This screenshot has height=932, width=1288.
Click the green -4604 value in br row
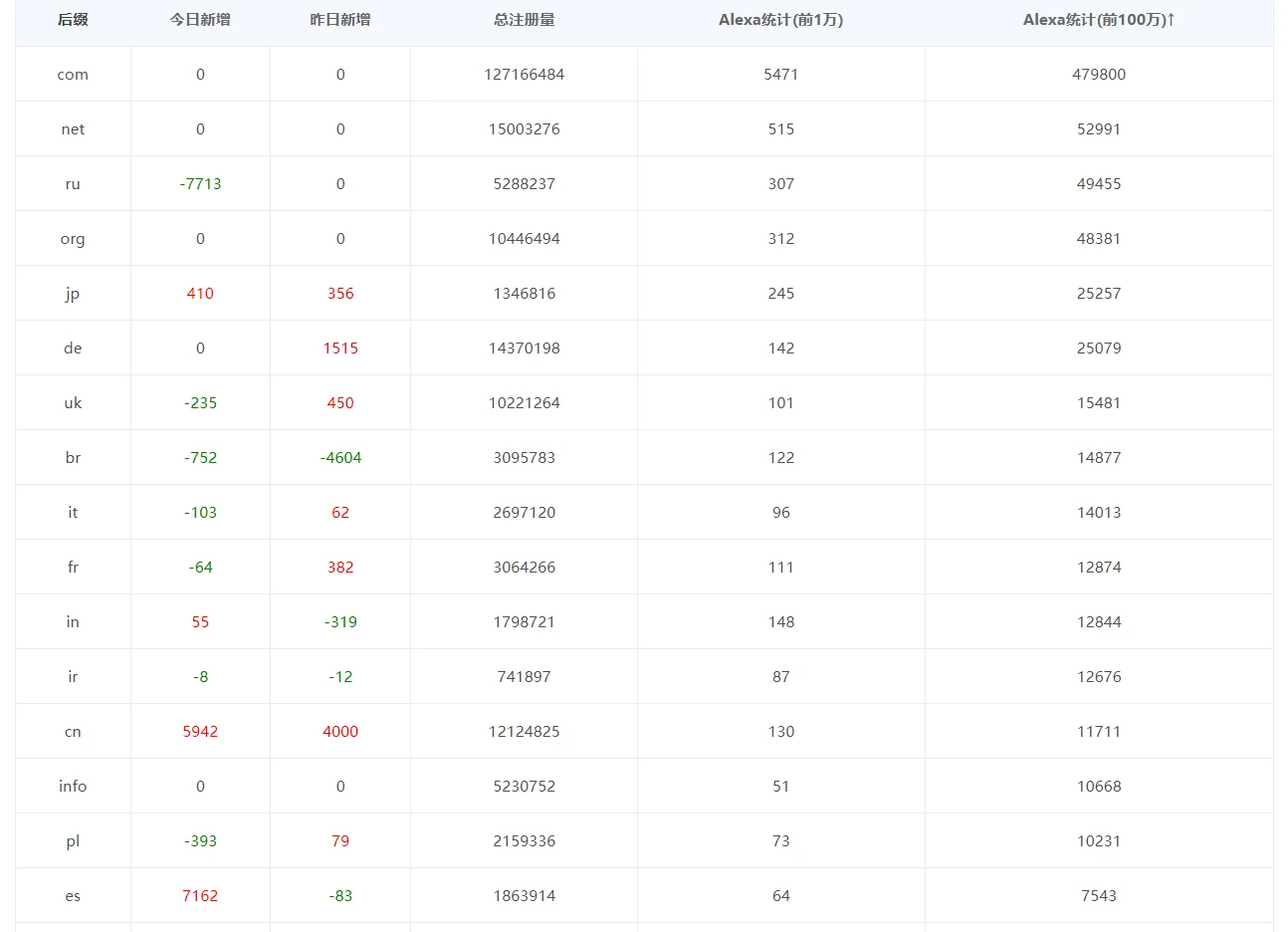[340, 458]
